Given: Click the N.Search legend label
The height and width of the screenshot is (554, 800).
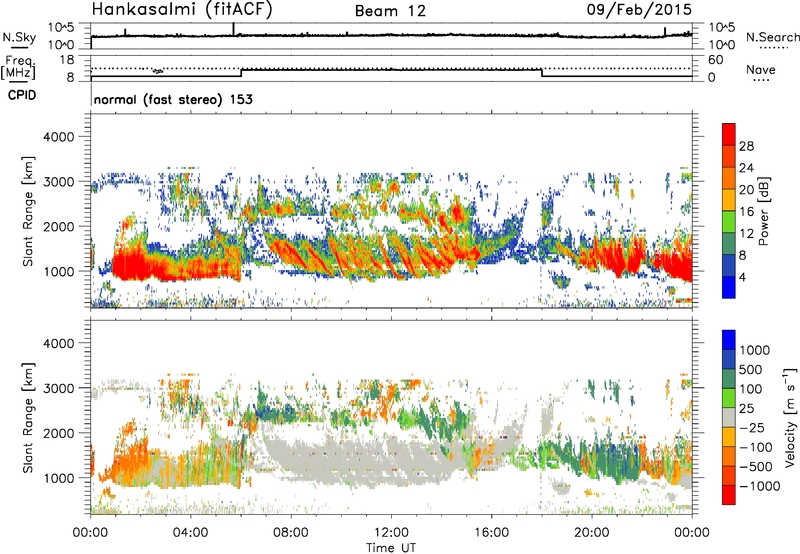Looking at the screenshot, I should pos(773,37).
